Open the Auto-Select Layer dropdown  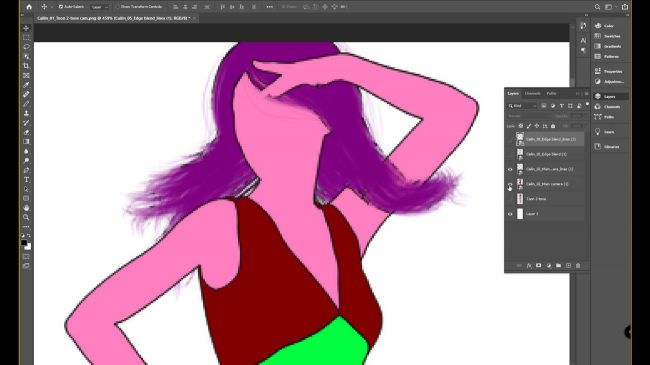point(100,7)
